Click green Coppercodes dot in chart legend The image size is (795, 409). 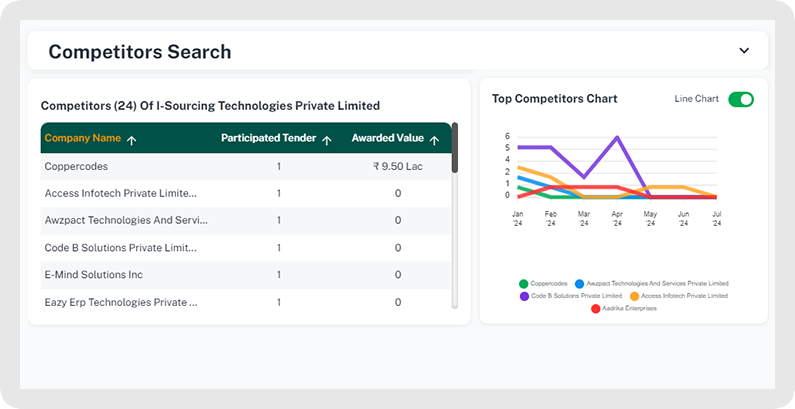tap(524, 283)
